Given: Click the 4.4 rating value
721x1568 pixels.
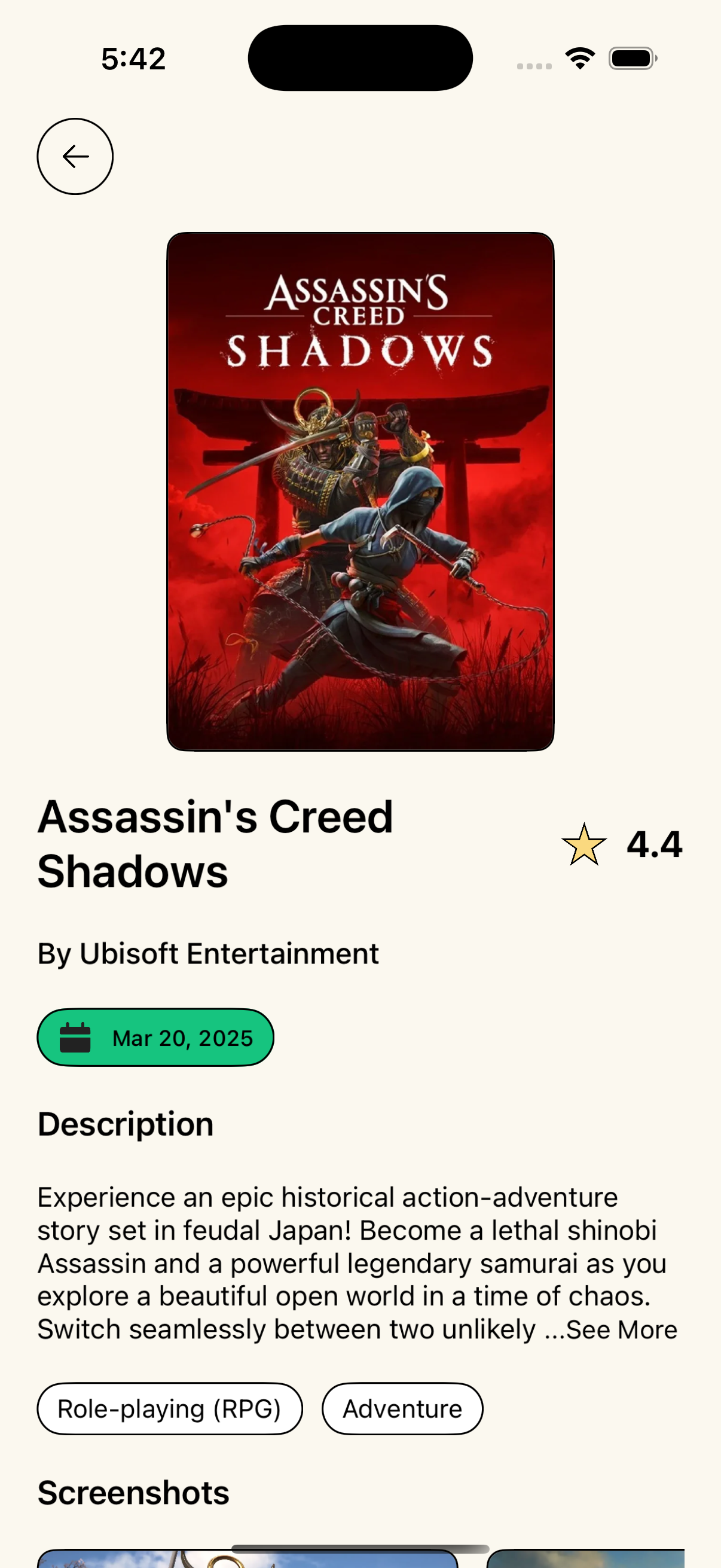Looking at the screenshot, I should 655,845.
